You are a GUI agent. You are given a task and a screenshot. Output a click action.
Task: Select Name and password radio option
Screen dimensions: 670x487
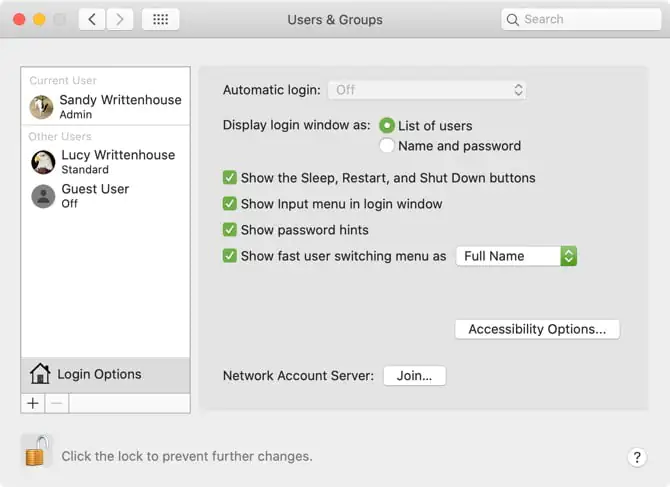point(387,146)
